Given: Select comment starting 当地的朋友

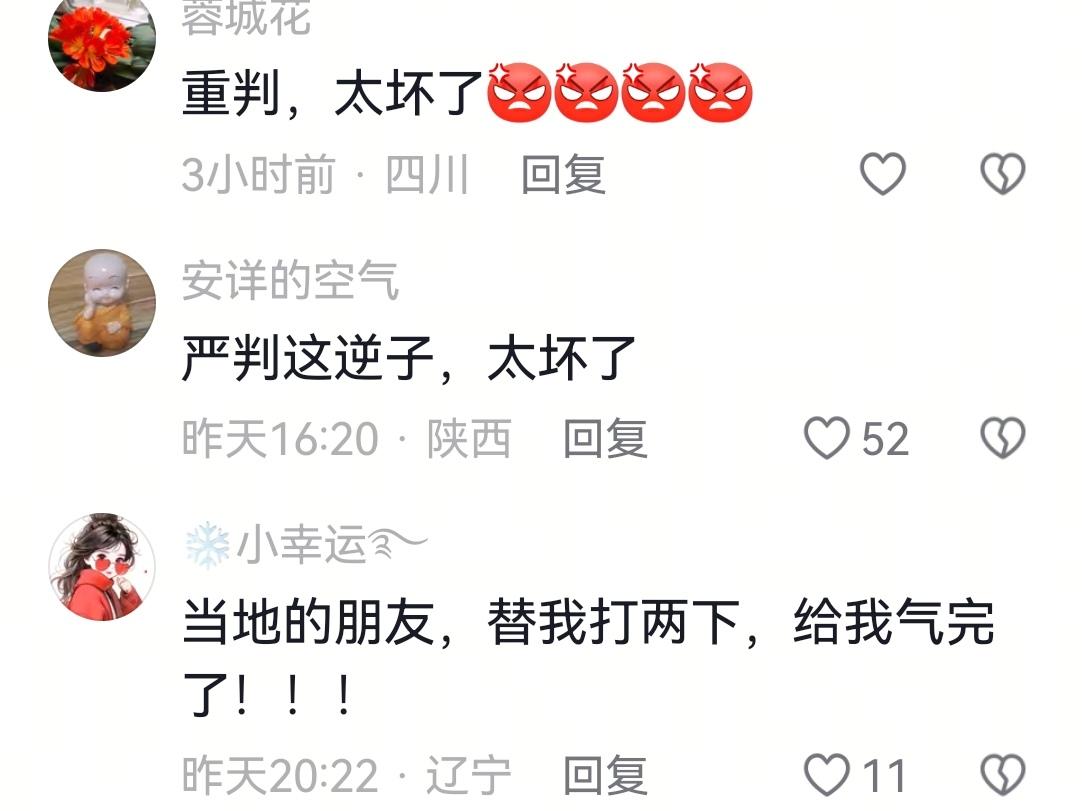Looking at the screenshot, I should (588, 656).
